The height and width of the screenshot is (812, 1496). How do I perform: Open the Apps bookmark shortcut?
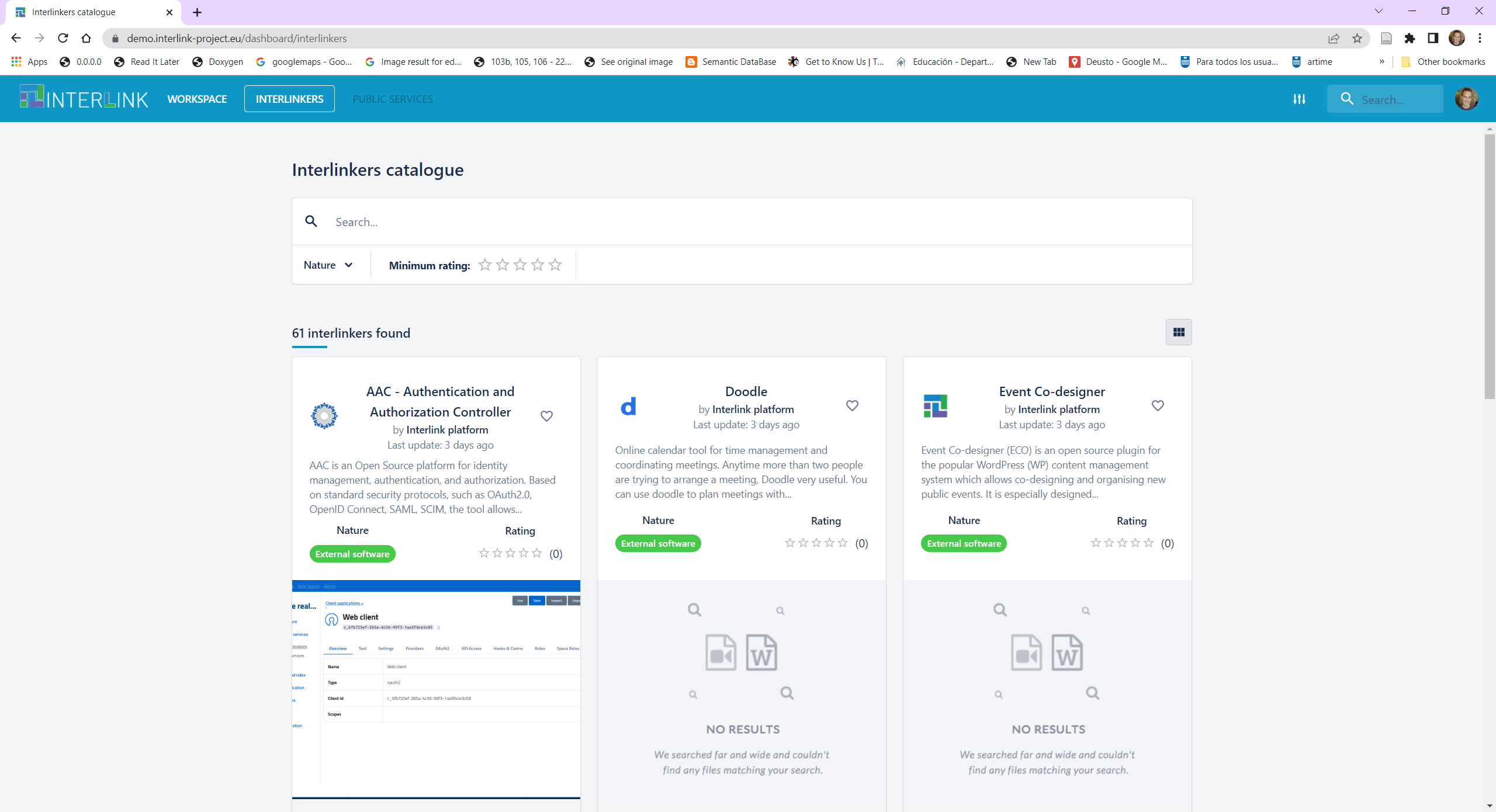[29, 62]
